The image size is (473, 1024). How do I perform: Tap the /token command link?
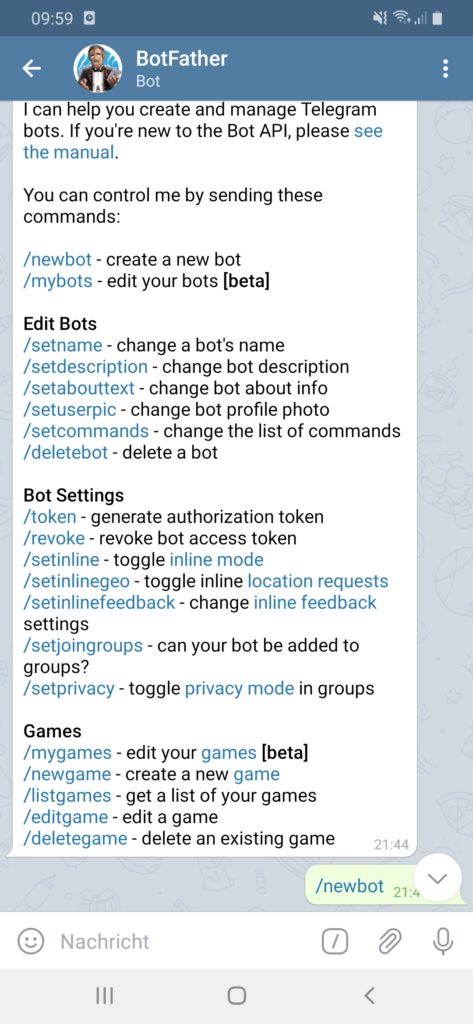(50, 517)
